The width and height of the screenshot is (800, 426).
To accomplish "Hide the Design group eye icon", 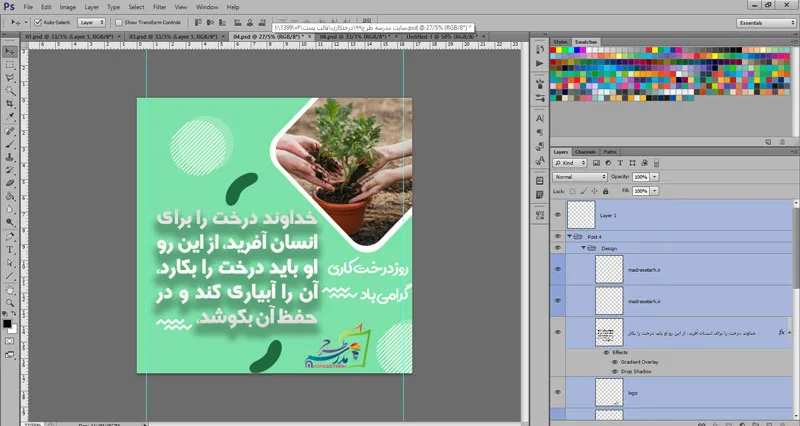I will [x=558, y=248].
